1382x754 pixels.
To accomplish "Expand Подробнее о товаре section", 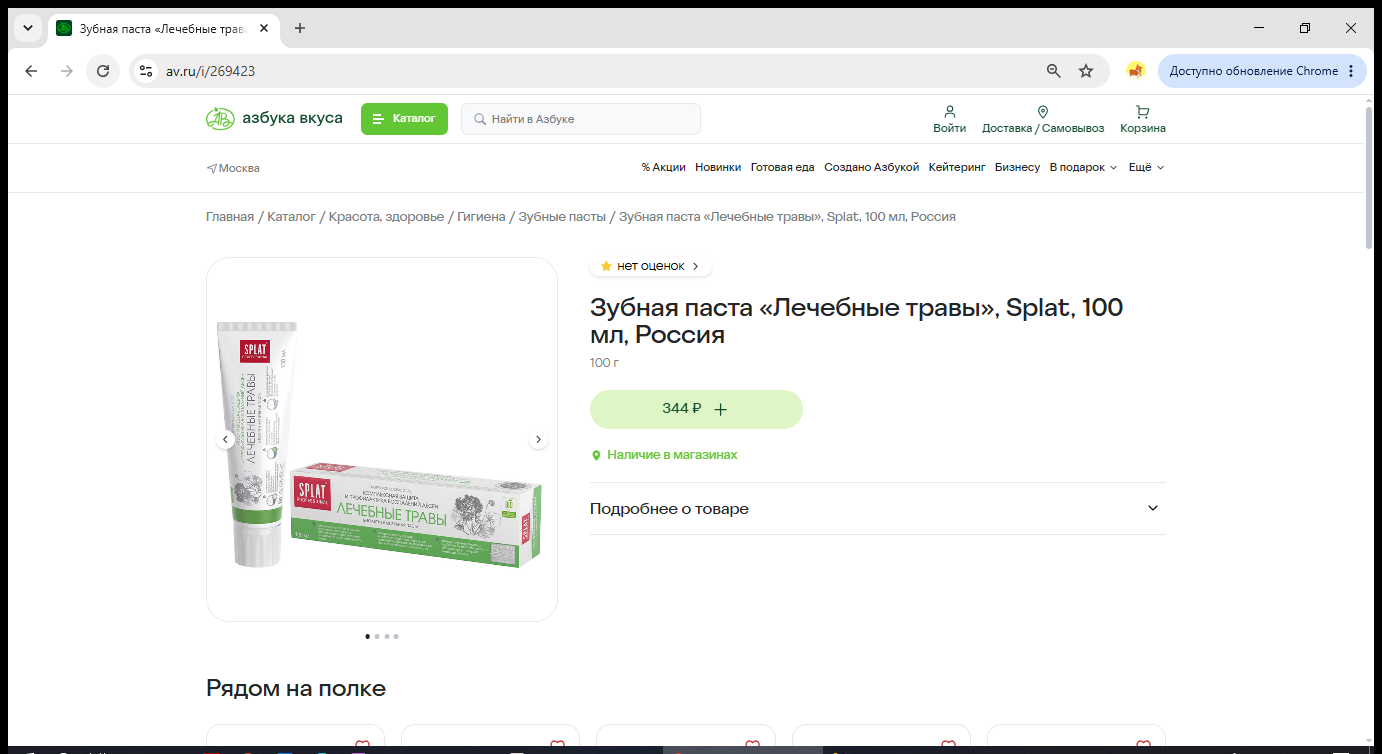I will [x=877, y=508].
